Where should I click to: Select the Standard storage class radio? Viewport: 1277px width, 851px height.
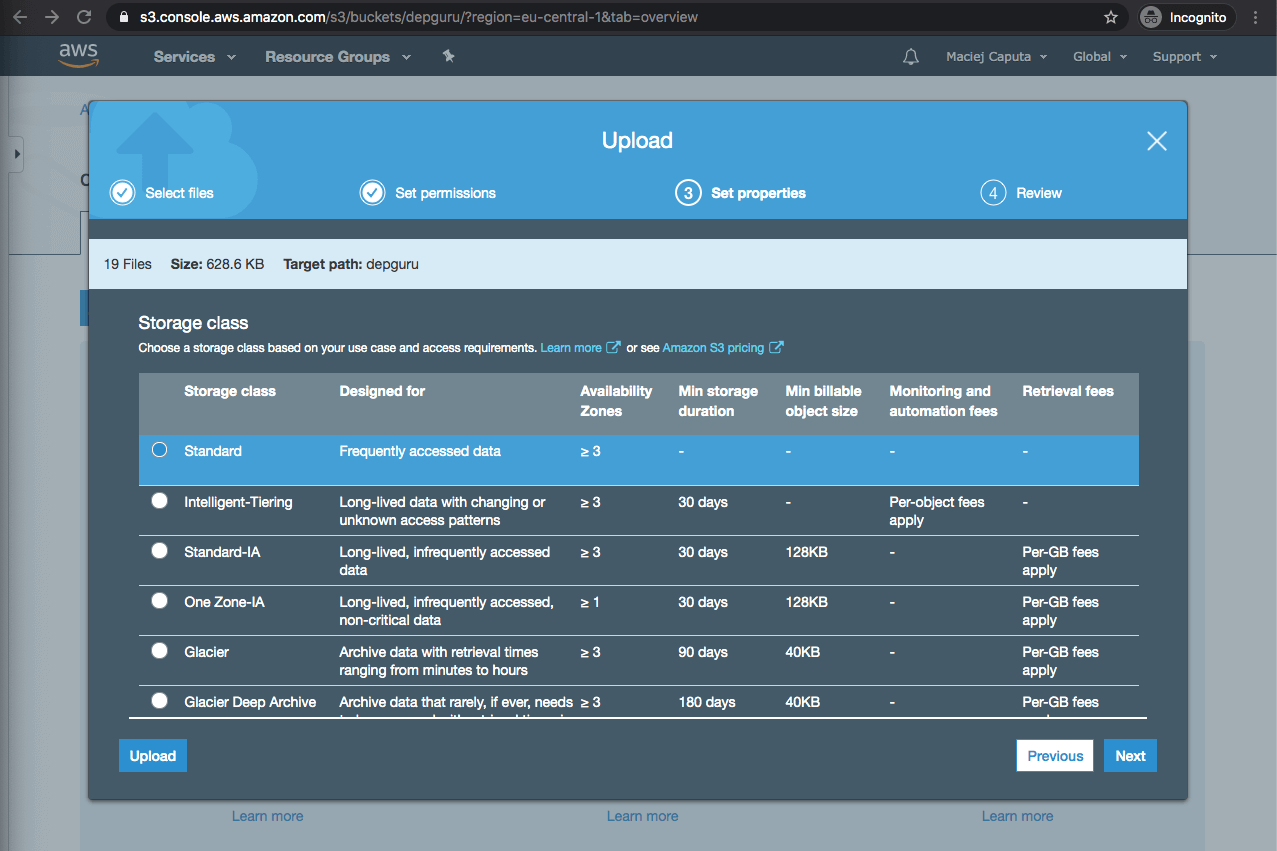(x=160, y=450)
